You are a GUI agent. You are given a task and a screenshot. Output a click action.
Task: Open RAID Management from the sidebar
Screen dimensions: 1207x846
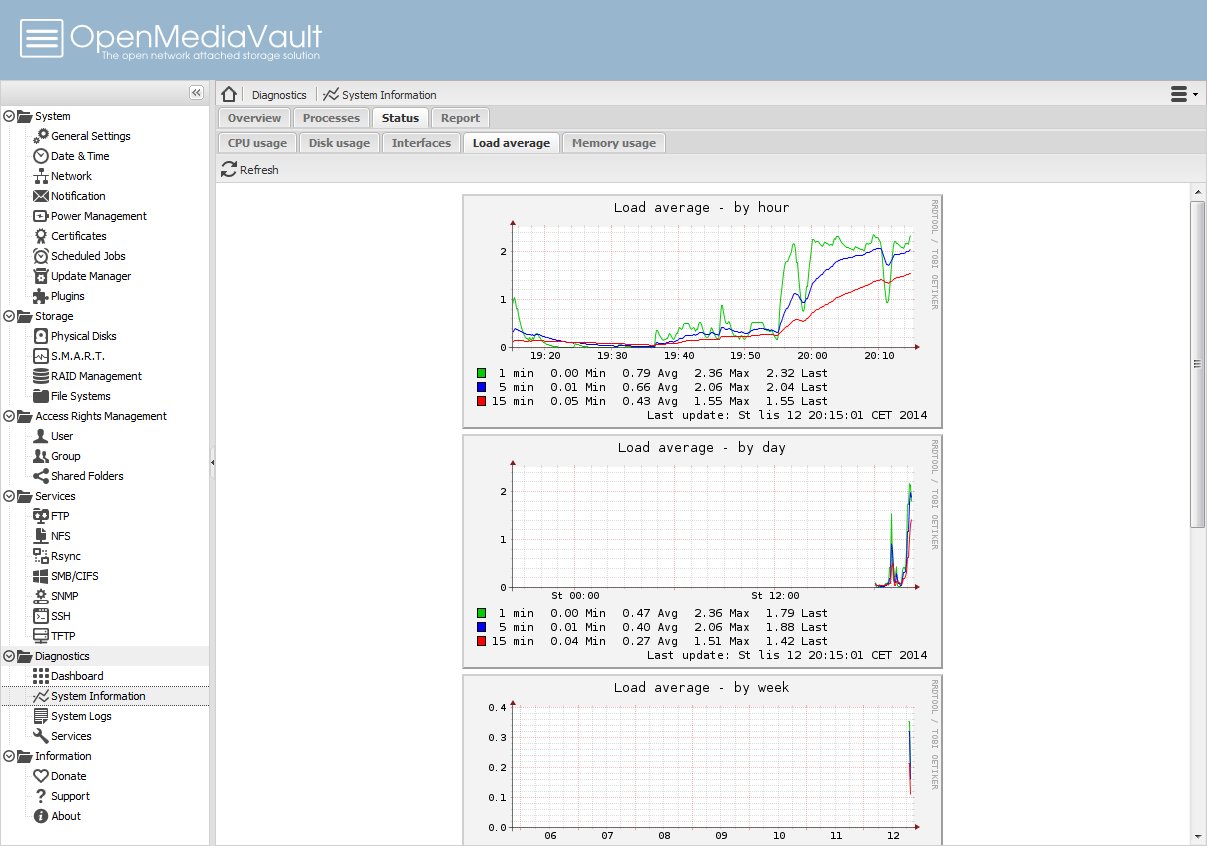pos(96,376)
